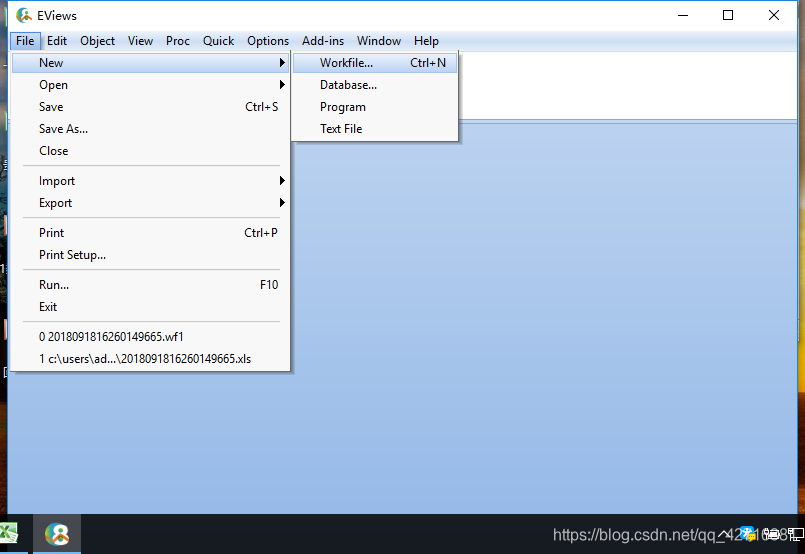Select Run... from File menu
The height and width of the screenshot is (554, 805).
point(151,284)
